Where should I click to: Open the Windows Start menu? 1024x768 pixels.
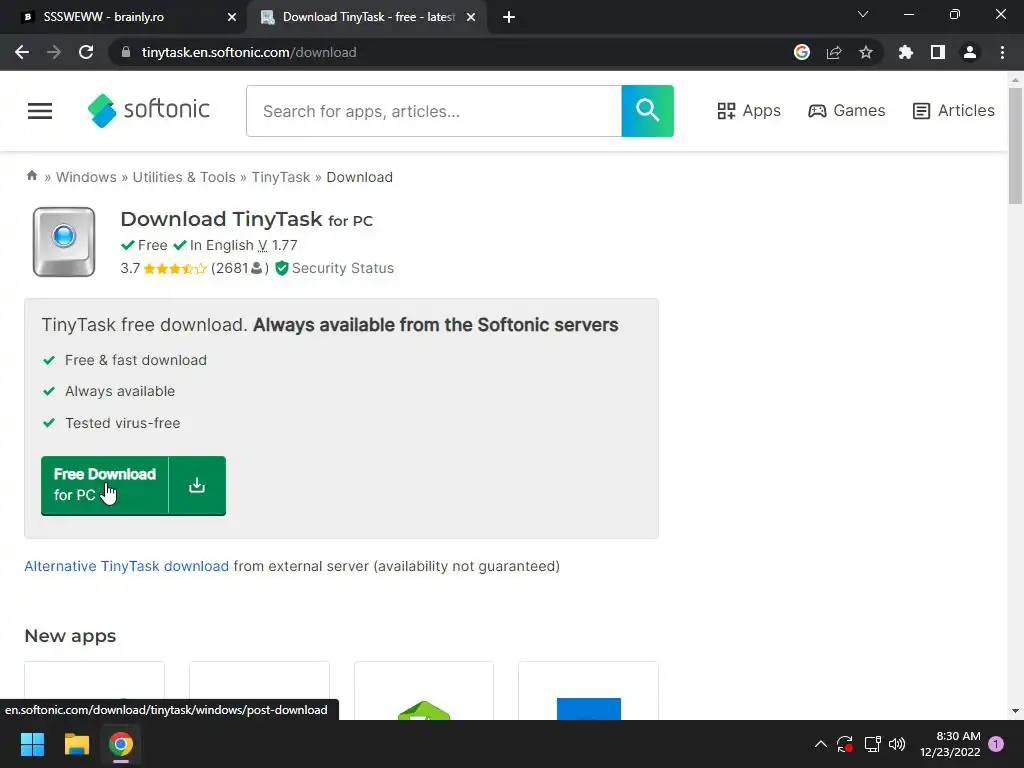pos(32,744)
